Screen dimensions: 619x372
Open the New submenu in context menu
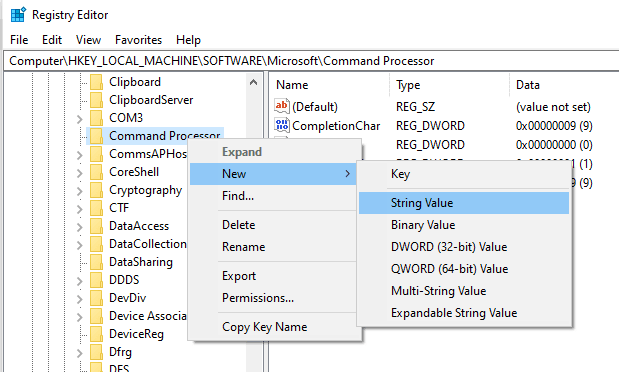coord(274,174)
